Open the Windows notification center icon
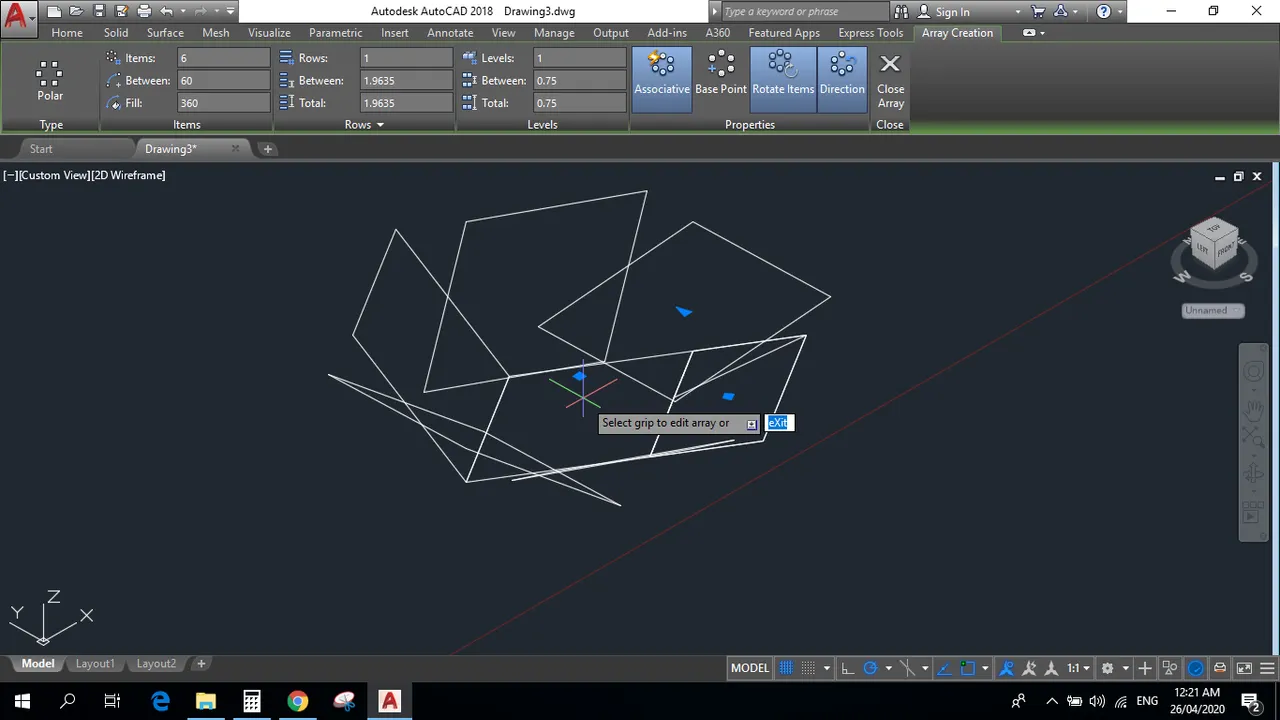The image size is (1280, 720). click(1250, 701)
